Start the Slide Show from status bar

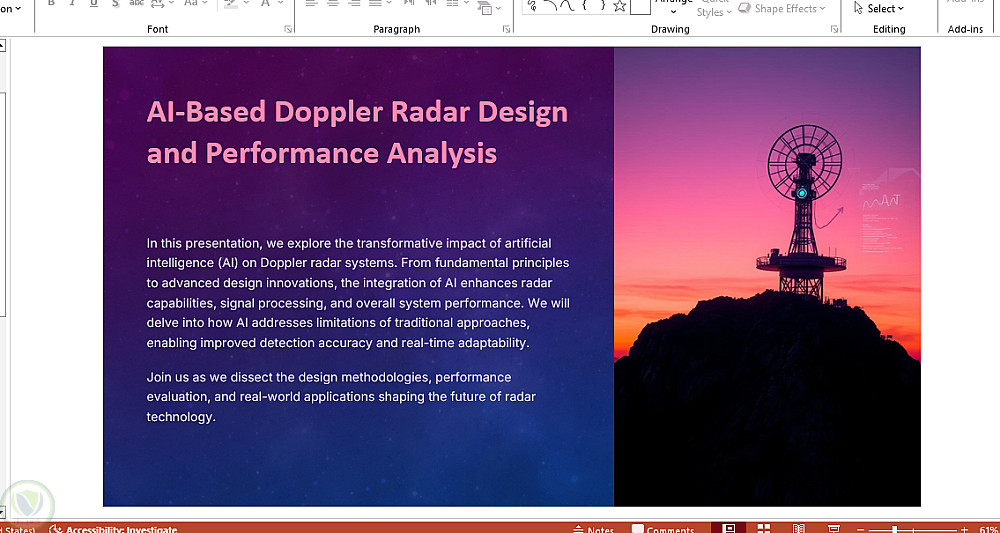[833, 528]
